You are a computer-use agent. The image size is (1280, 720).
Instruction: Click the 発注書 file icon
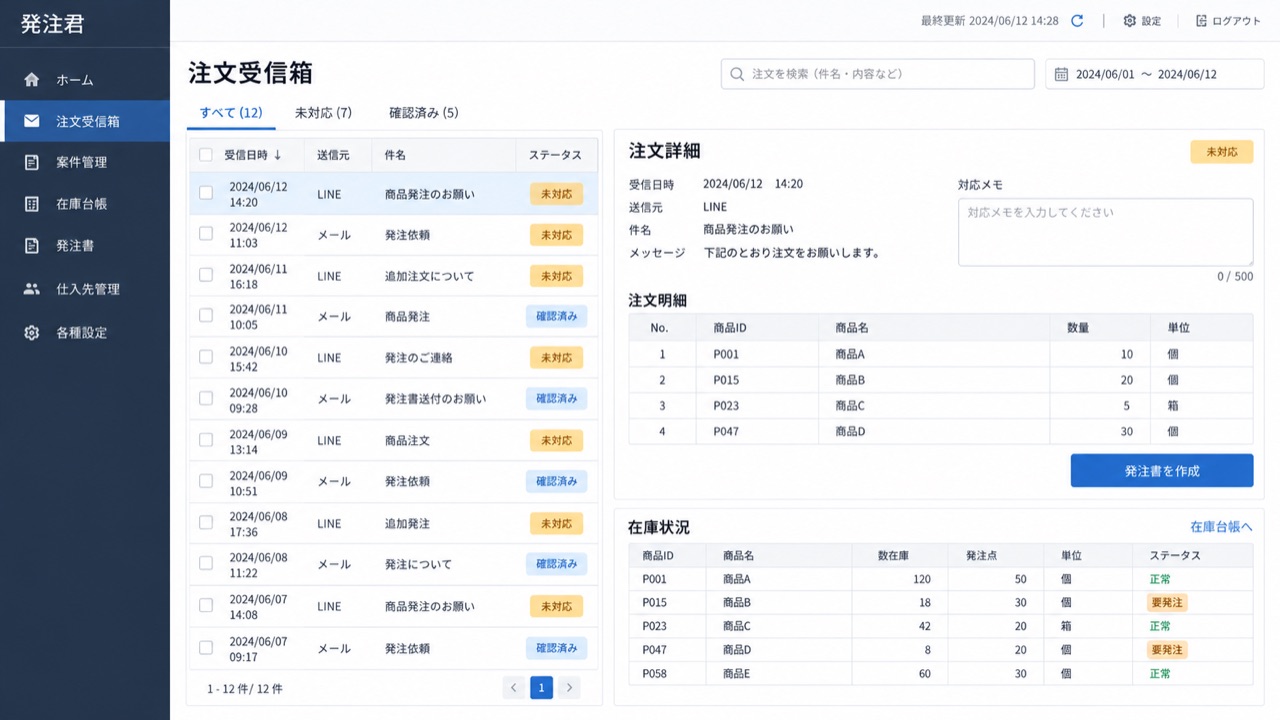tap(32, 245)
